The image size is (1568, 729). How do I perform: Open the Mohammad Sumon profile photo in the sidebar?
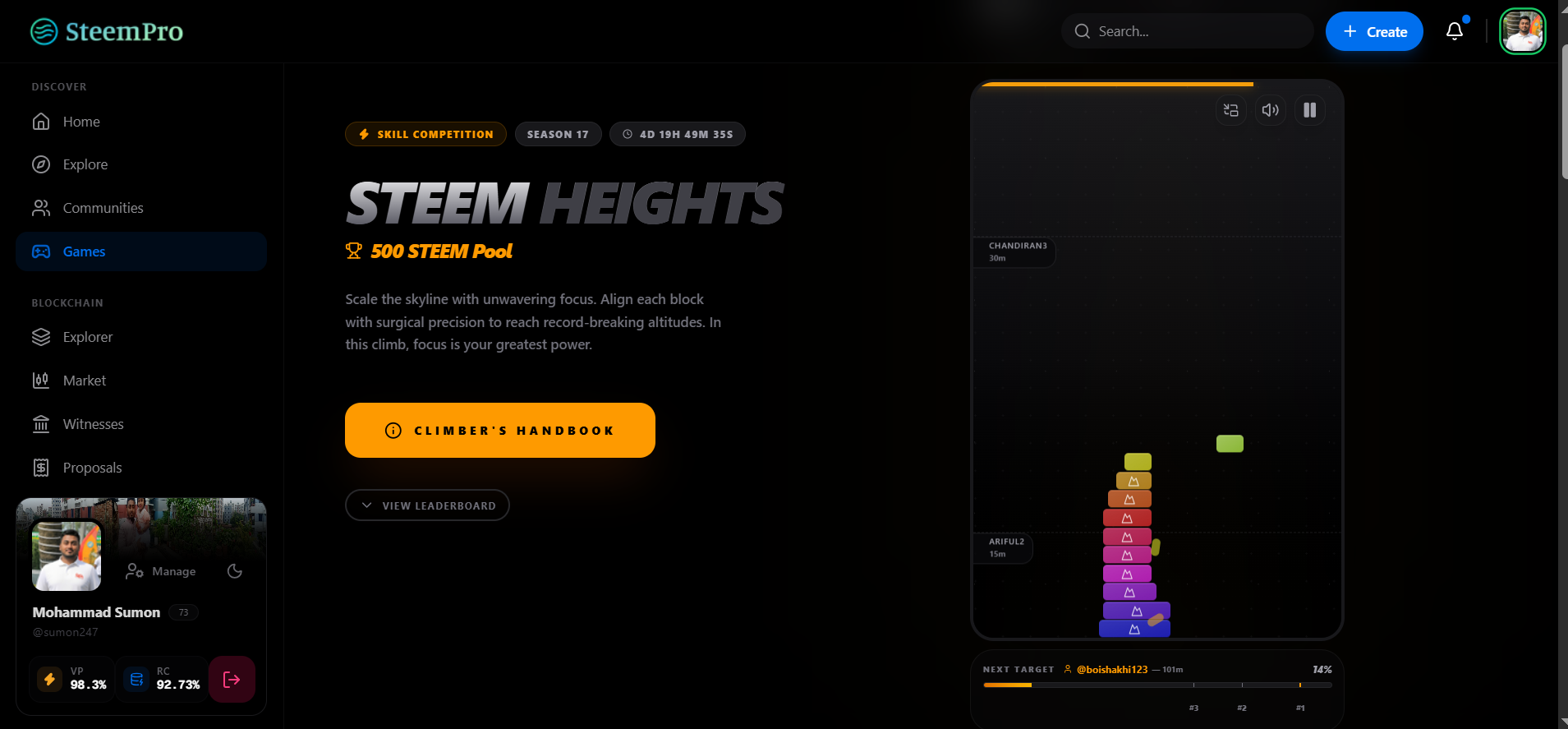pos(67,556)
